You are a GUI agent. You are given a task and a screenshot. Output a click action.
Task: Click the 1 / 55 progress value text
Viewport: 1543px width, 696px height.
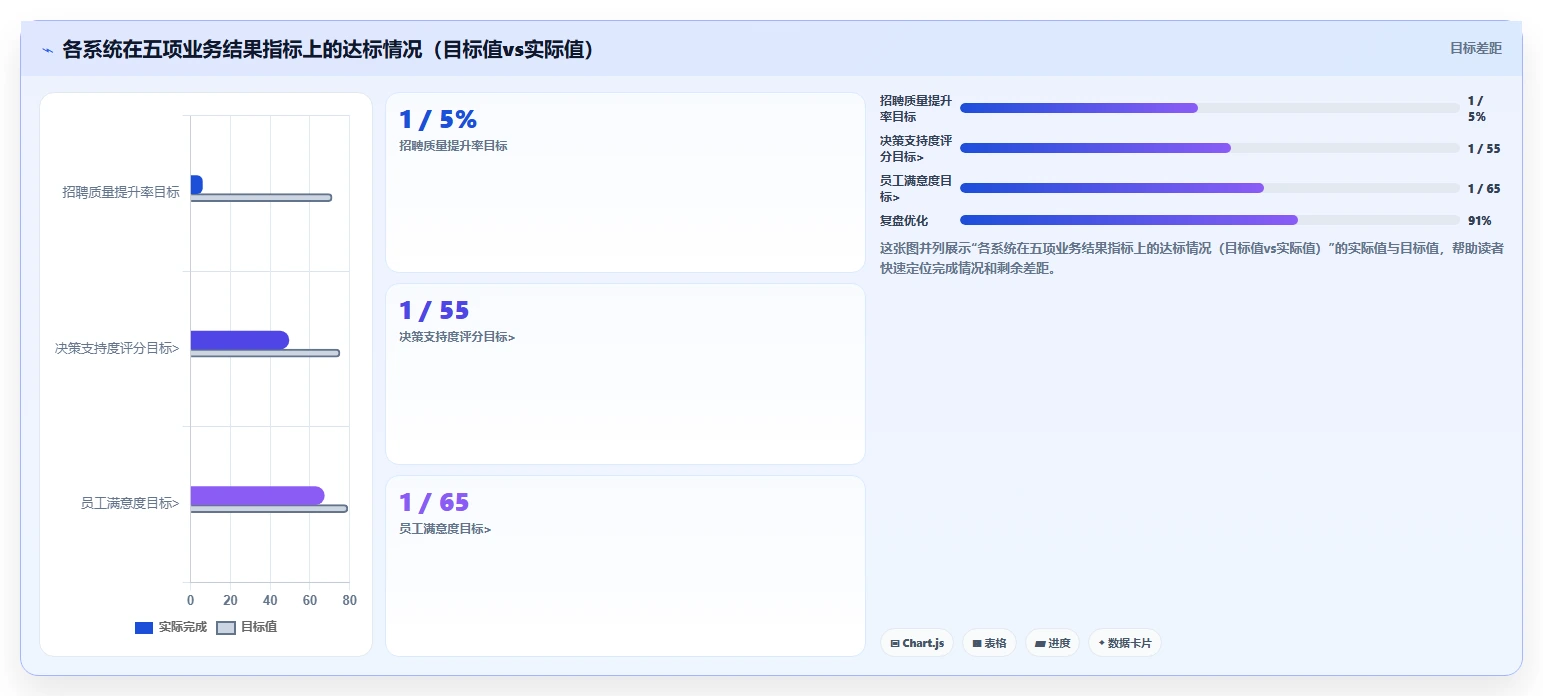[x=1484, y=149]
